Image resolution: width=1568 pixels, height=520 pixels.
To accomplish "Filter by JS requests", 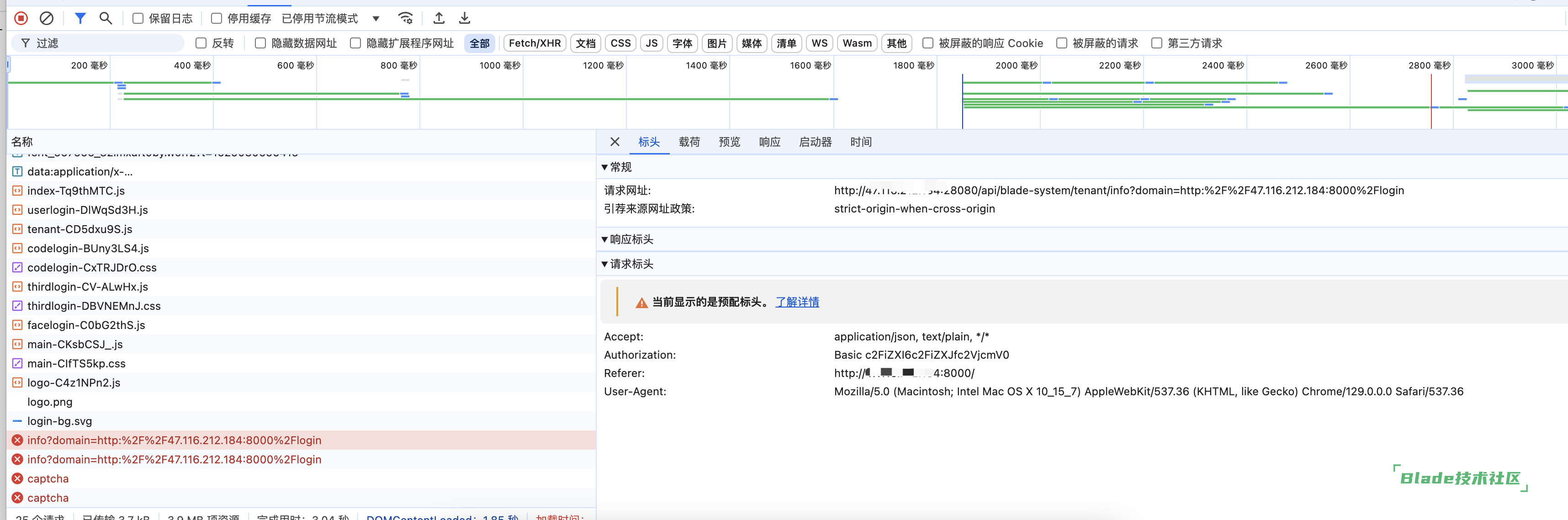I will point(652,43).
